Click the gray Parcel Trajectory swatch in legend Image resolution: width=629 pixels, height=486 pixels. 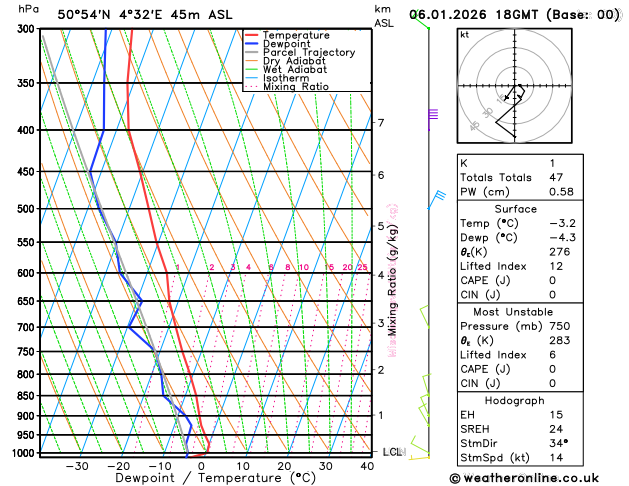tap(252, 52)
